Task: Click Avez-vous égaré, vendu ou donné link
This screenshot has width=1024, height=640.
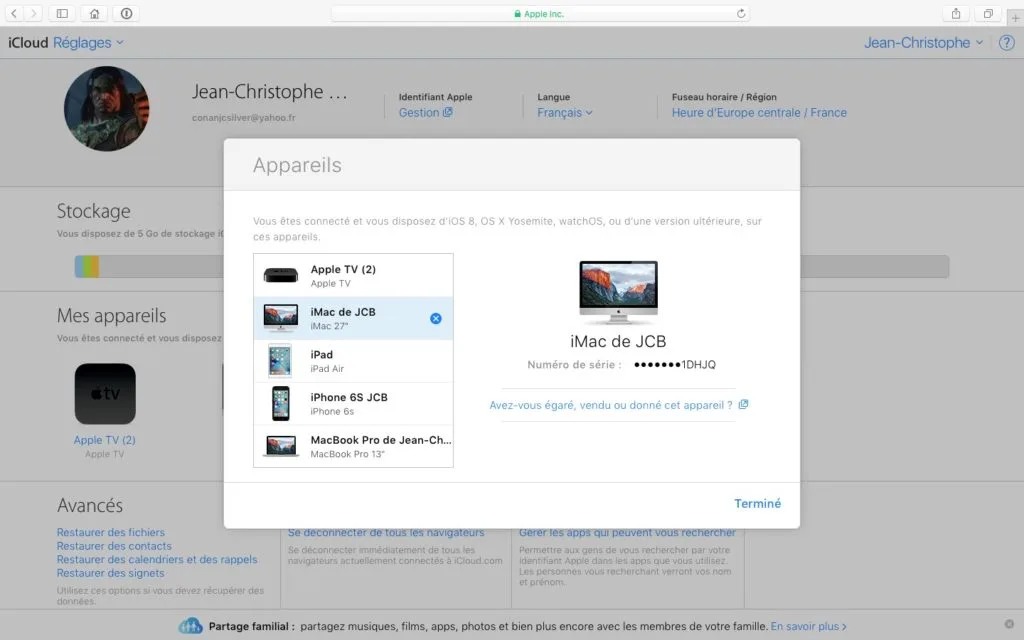Action: (618, 405)
